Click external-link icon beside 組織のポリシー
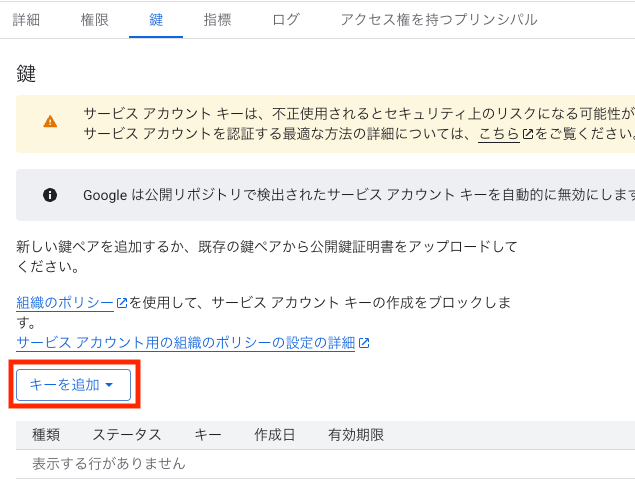The width and height of the screenshot is (635, 494). tap(122, 303)
